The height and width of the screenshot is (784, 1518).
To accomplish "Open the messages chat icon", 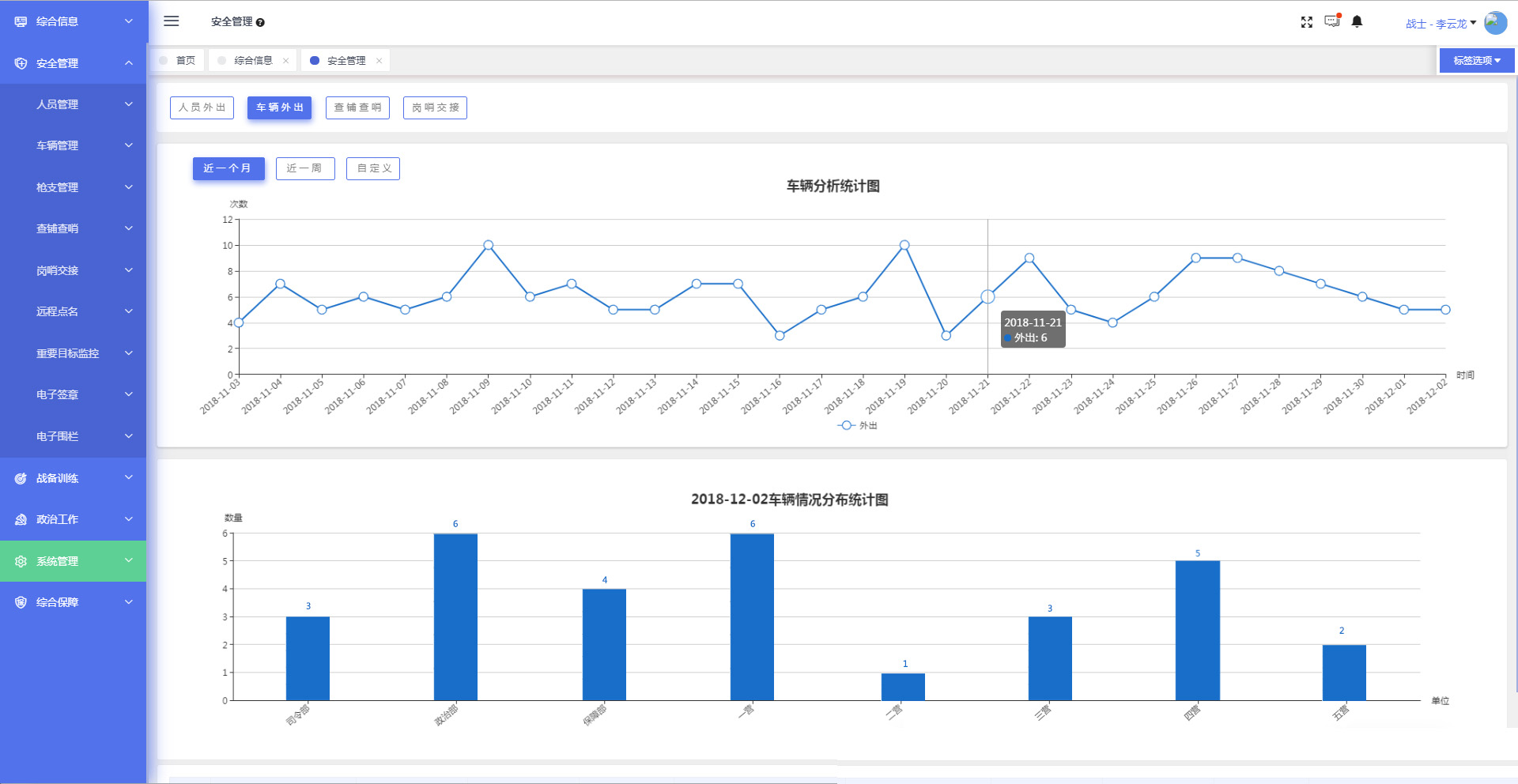I will point(1332,21).
